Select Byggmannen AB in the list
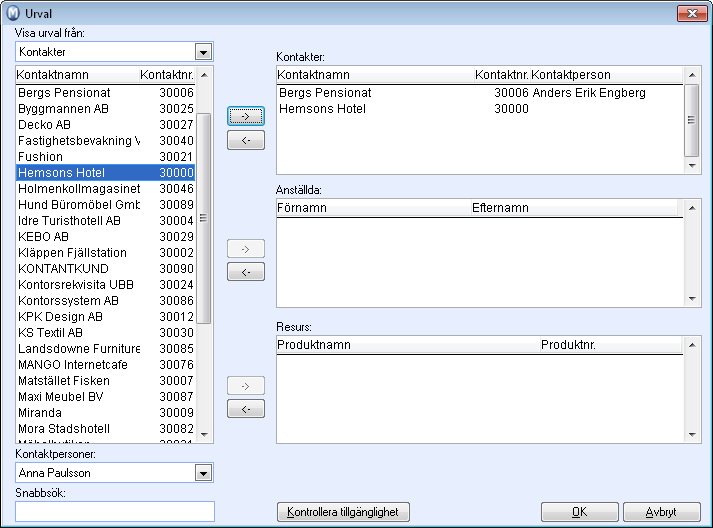Screen dimensions: 713x528 [x=105, y=109]
